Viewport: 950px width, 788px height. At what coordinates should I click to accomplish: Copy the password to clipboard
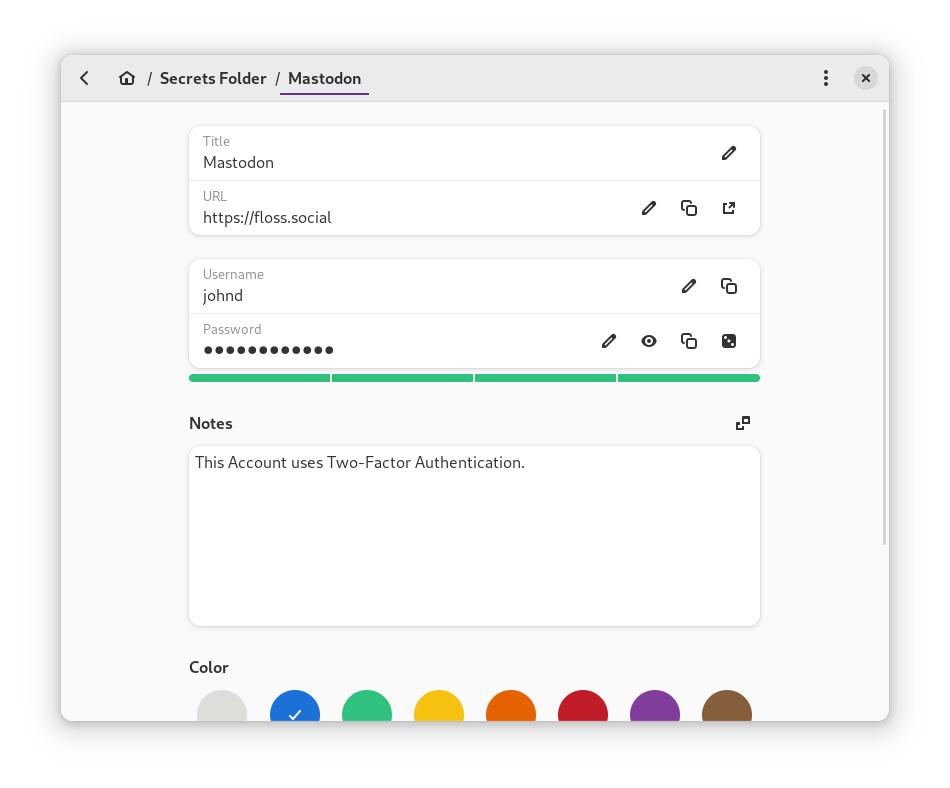pos(689,341)
